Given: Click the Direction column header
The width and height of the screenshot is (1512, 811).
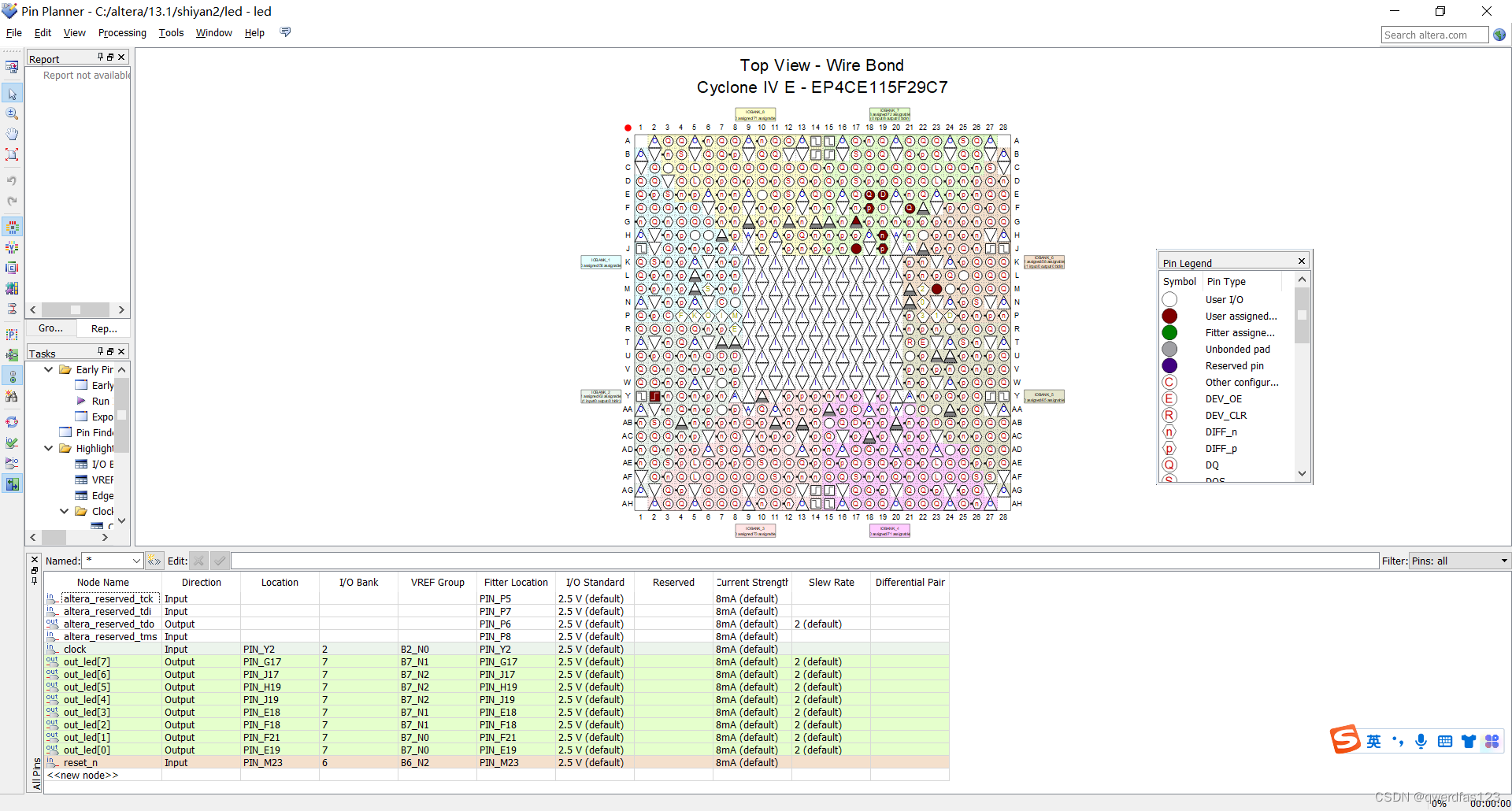Looking at the screenshot, I should pyautogui.click(x=201, y=583).
